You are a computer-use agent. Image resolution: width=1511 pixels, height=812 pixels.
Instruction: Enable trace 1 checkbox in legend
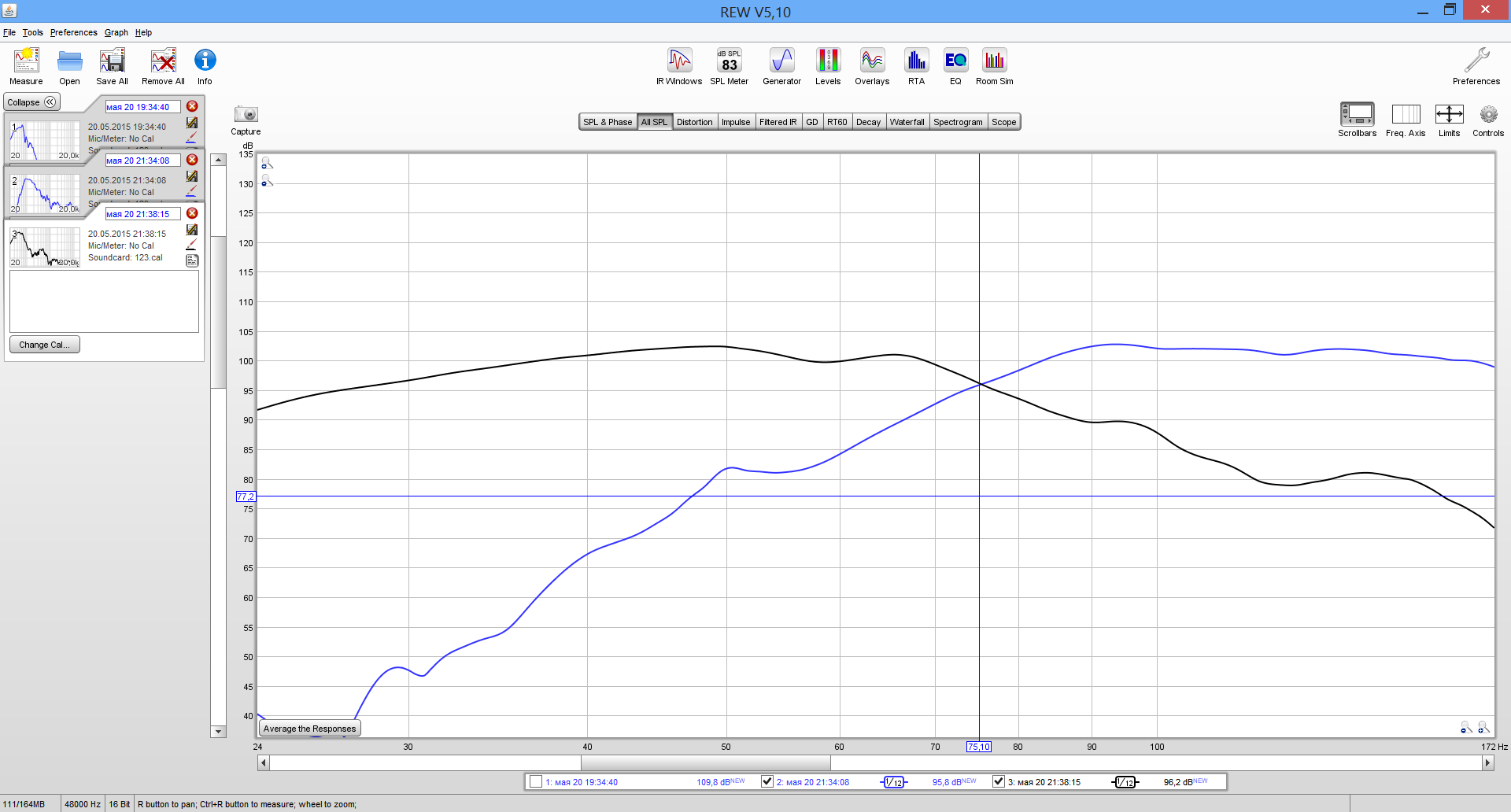click(x=536, y=781)
